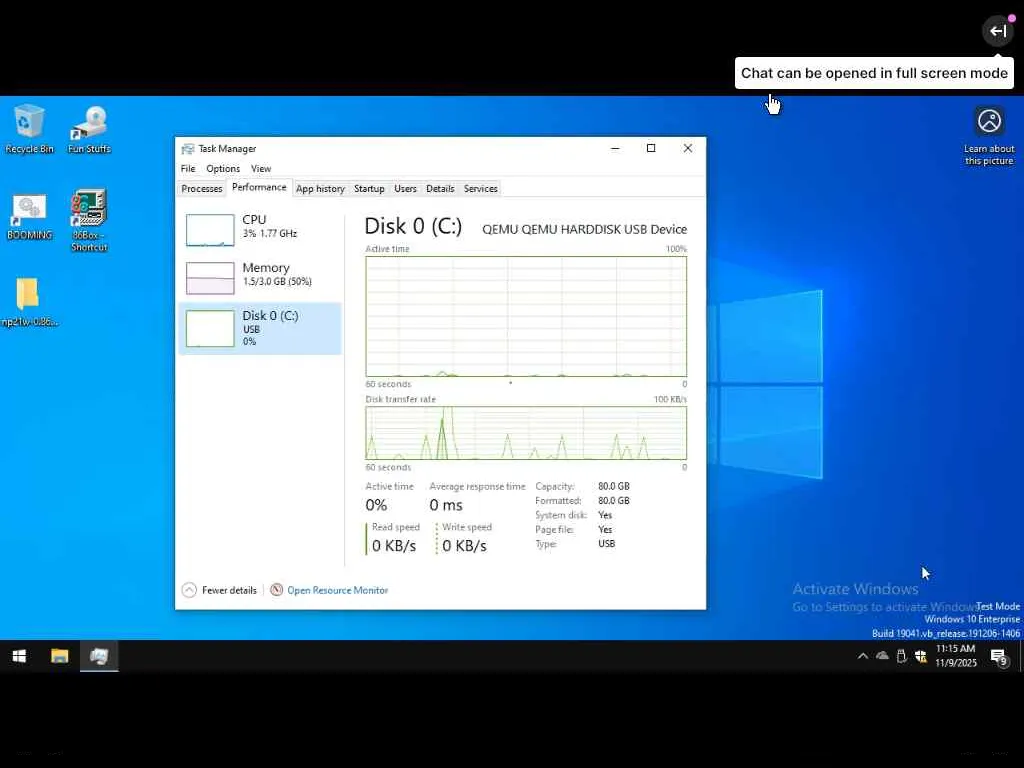Switch to the Processes tab
Image resolution: width=1024 pixels, height=768 pixels.
[202, 189]
